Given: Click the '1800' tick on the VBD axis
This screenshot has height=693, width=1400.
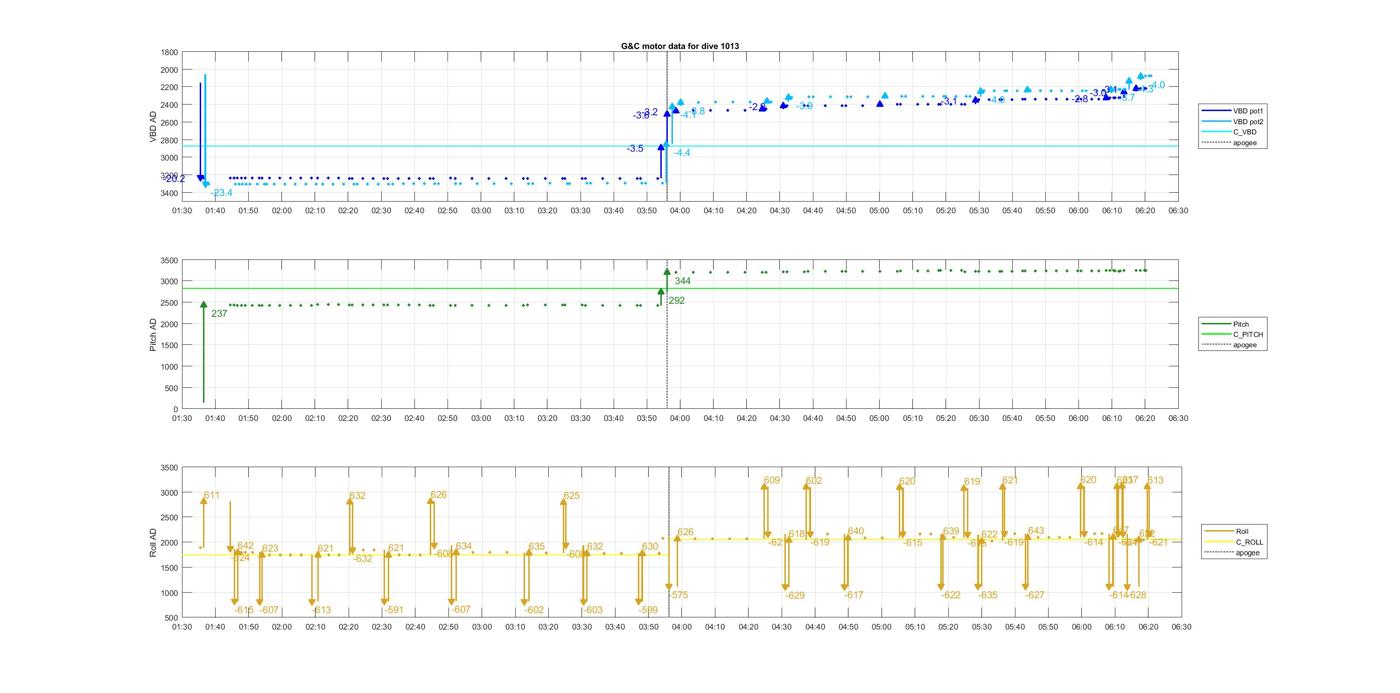Looking at the screenshot, I should pos(169,52).
